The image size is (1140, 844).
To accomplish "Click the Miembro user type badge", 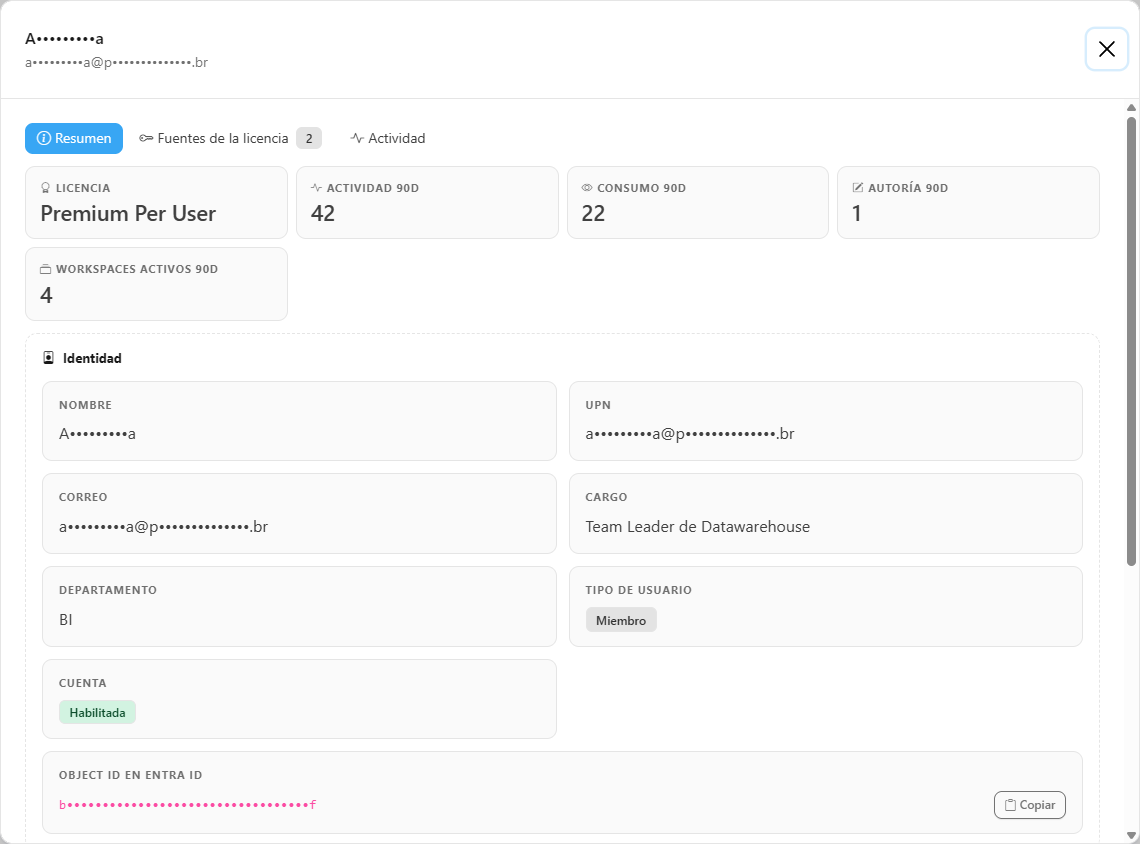I will (621, 620).
